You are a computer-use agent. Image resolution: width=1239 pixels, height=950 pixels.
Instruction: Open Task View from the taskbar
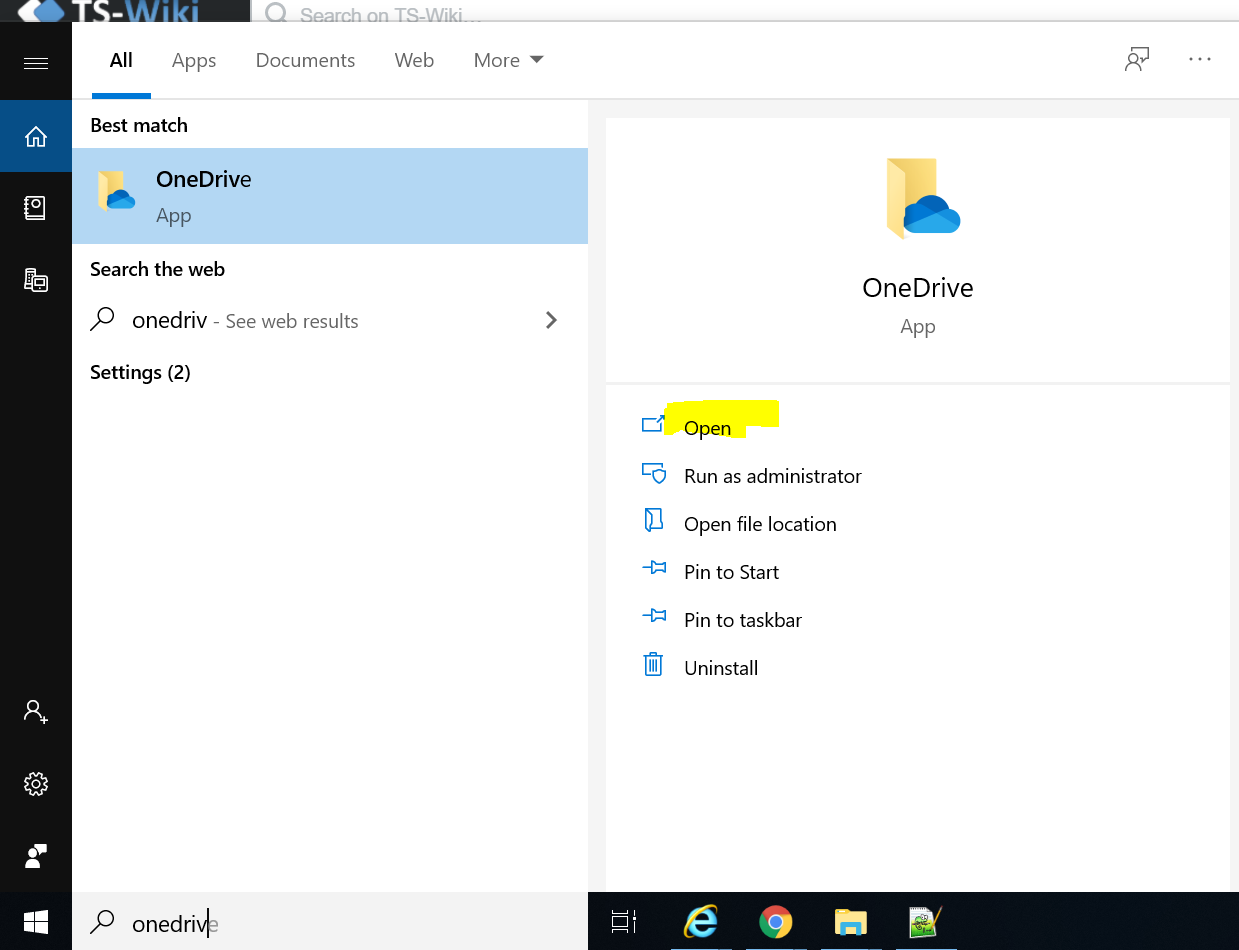[624, 921]
